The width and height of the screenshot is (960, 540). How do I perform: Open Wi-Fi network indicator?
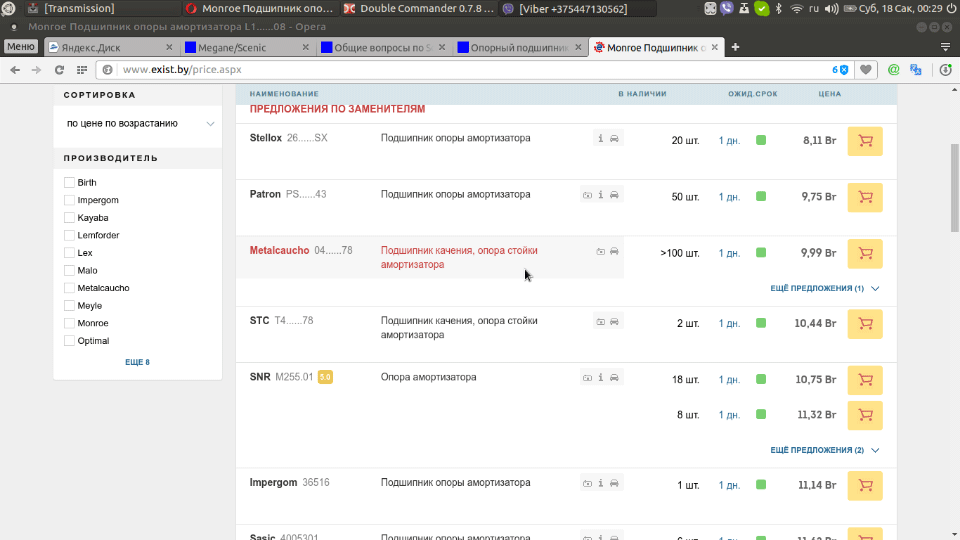pos(797,9)
